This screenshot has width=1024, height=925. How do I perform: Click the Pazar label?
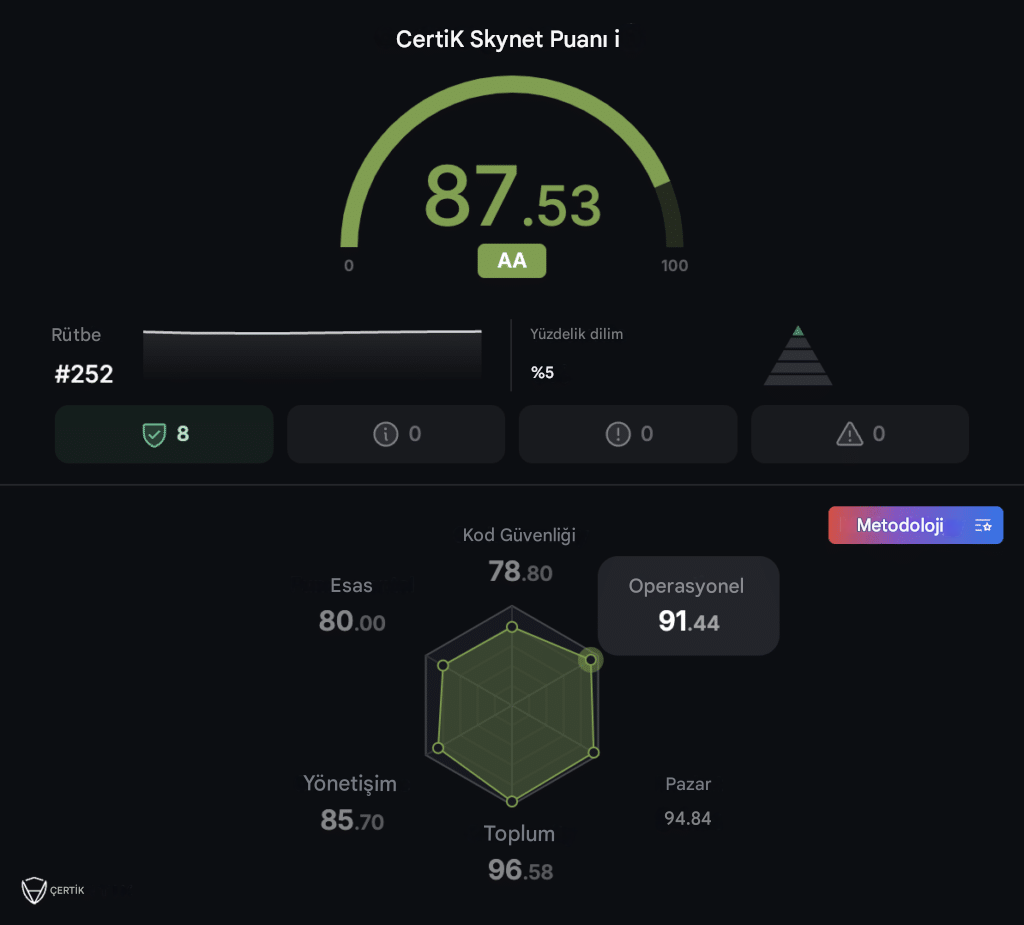pos(688,784)
